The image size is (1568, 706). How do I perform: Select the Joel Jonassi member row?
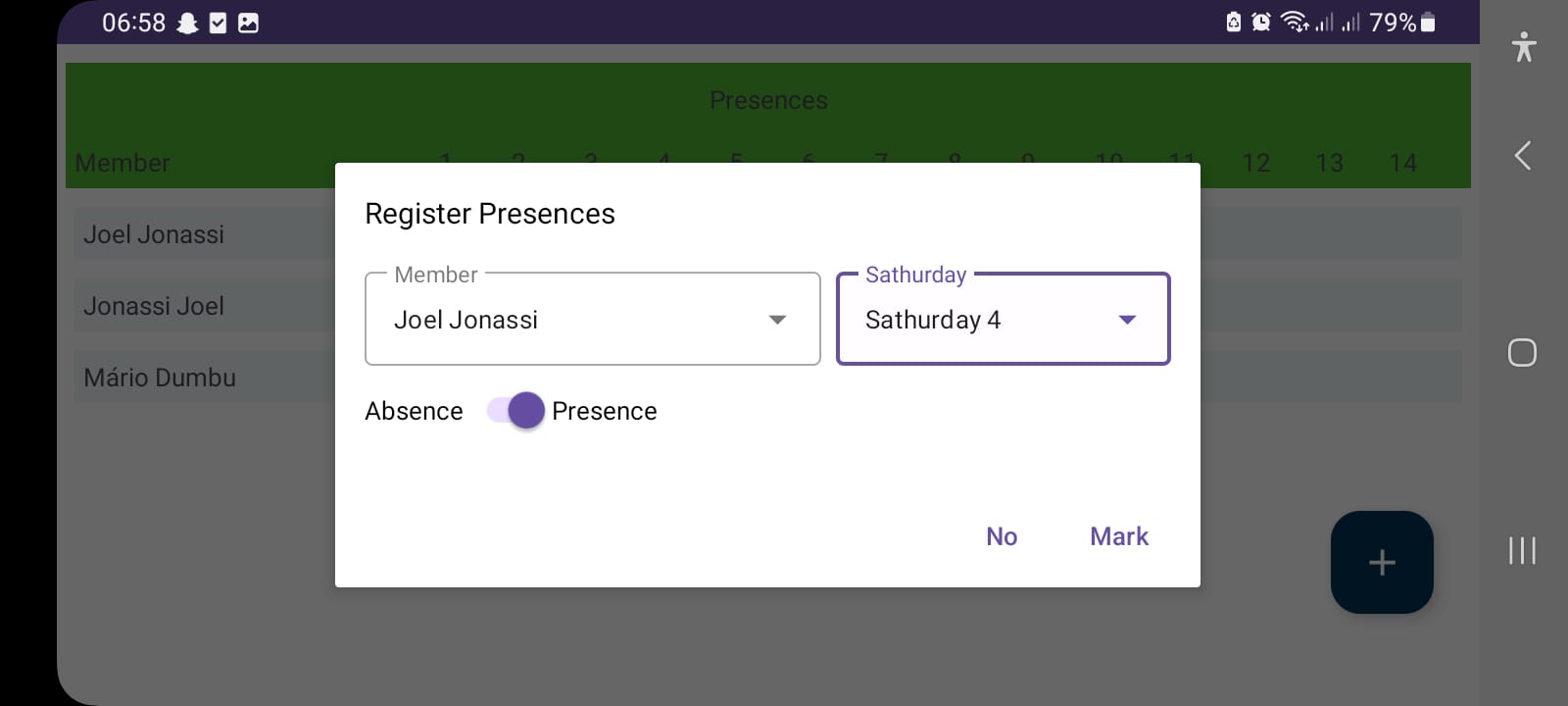[154, 234]
